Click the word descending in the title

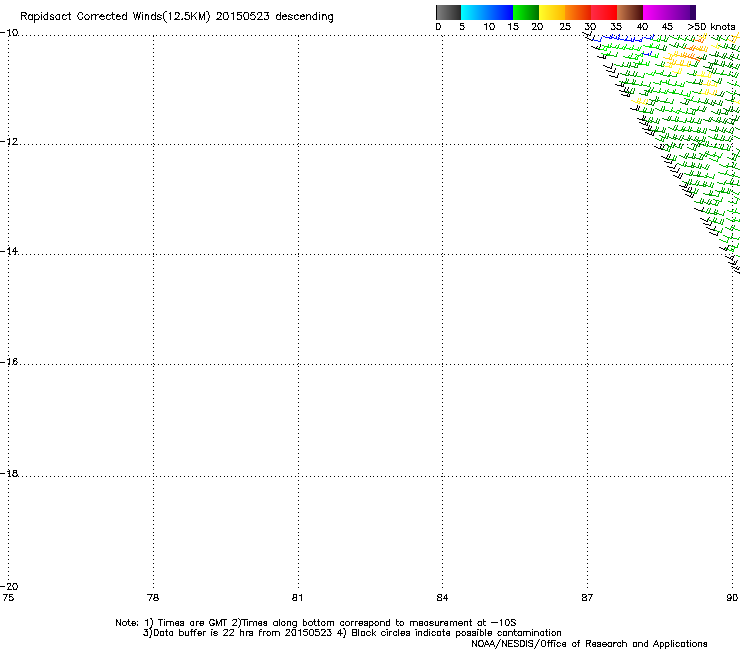tap(304, 17)
